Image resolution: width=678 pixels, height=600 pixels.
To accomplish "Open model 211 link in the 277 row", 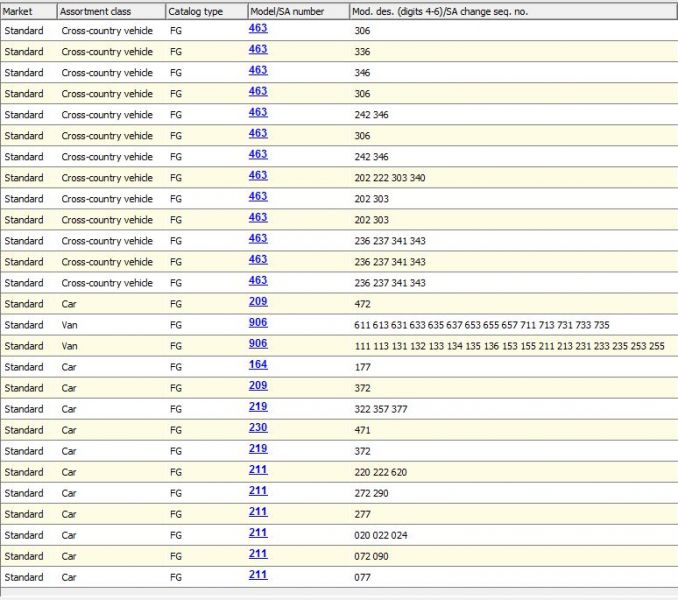I will pyautogui.click(x=258, y=512).
